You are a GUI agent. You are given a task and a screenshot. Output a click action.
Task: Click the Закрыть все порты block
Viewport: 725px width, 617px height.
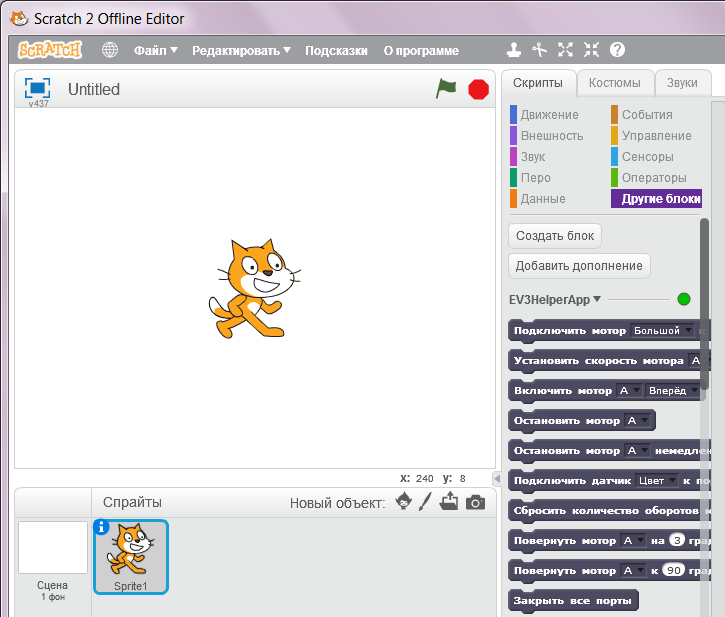[573, 601]
